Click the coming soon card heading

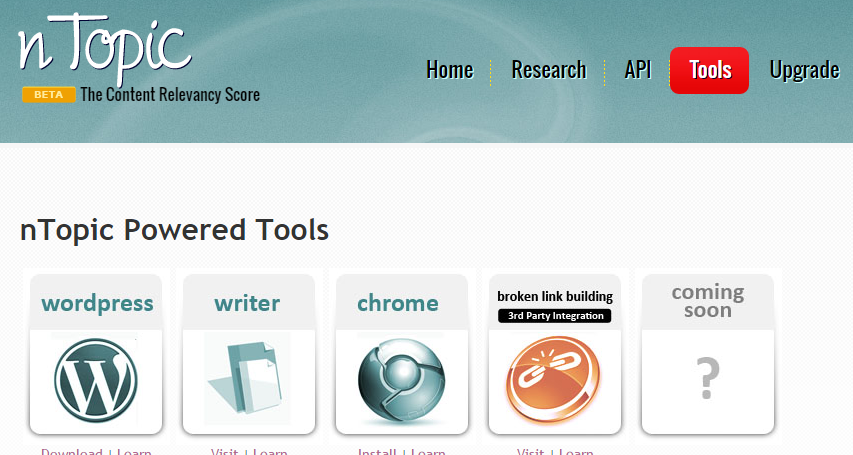point(708,301)
